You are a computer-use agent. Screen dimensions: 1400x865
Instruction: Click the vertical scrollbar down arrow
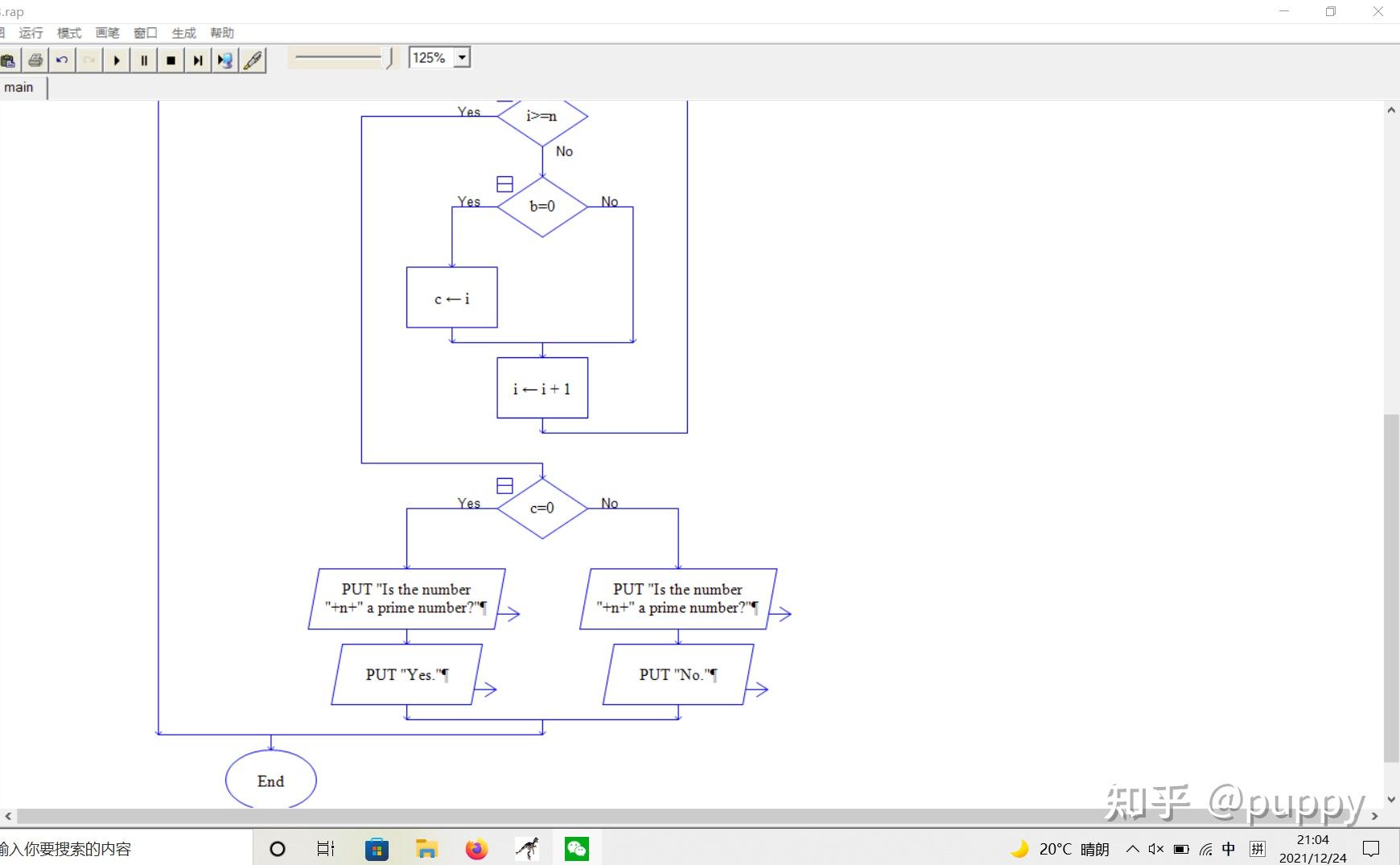(x=1391, y=799)
